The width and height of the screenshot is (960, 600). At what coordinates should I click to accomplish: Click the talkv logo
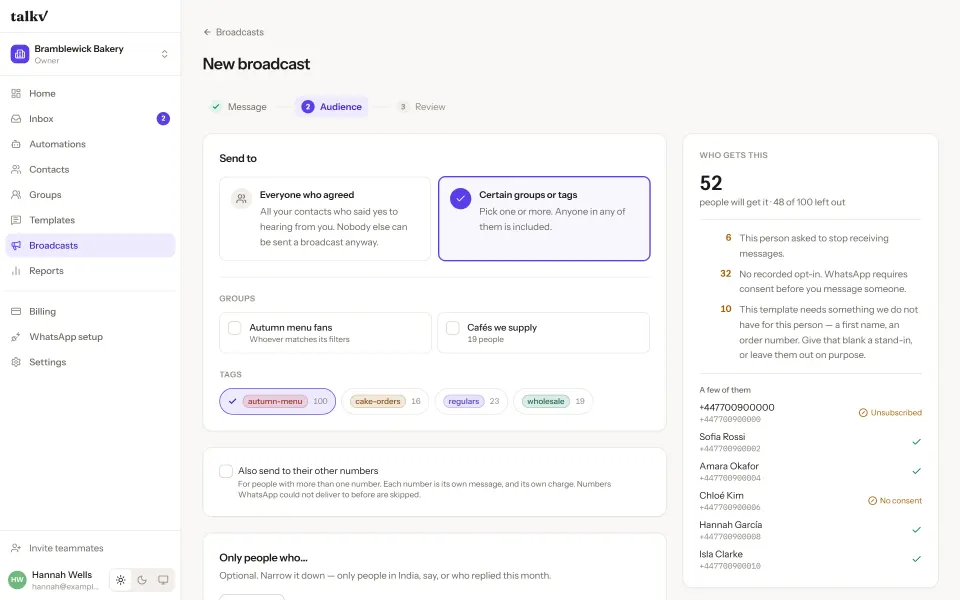pos(29,17)
